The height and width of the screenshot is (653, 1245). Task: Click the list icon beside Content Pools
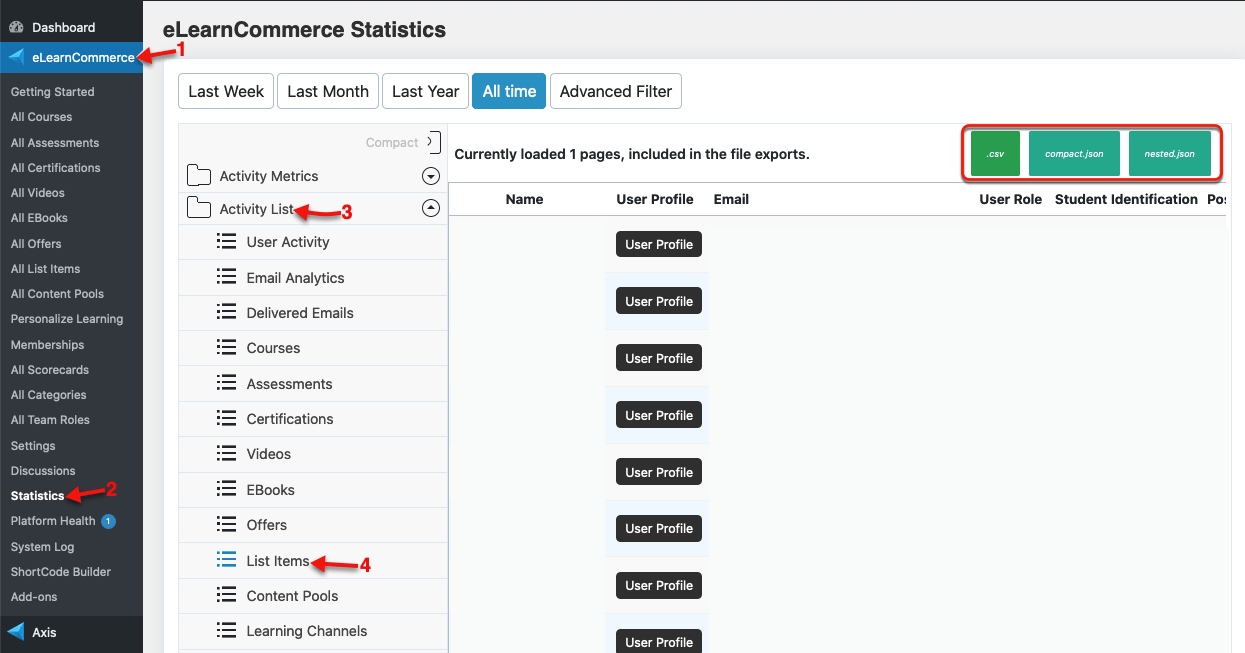[x=226, y=596]
